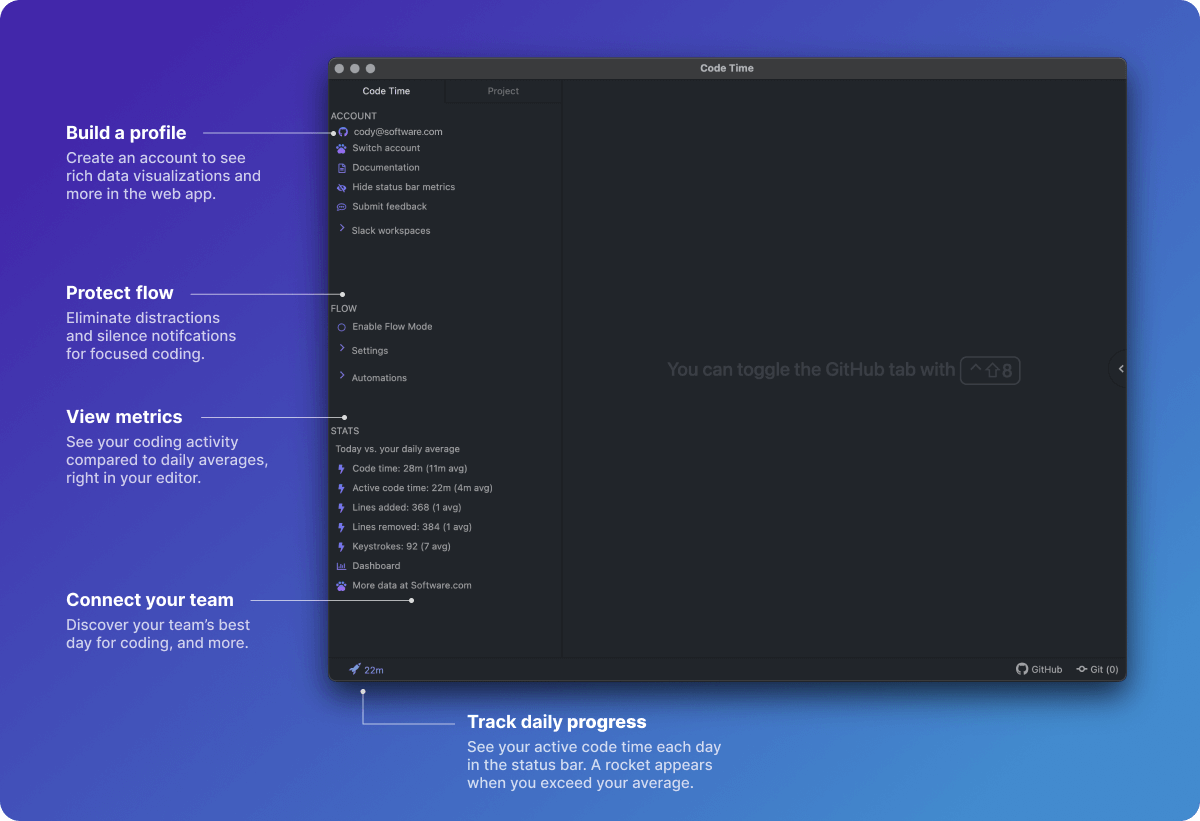Click 22m status bar time

374,670
